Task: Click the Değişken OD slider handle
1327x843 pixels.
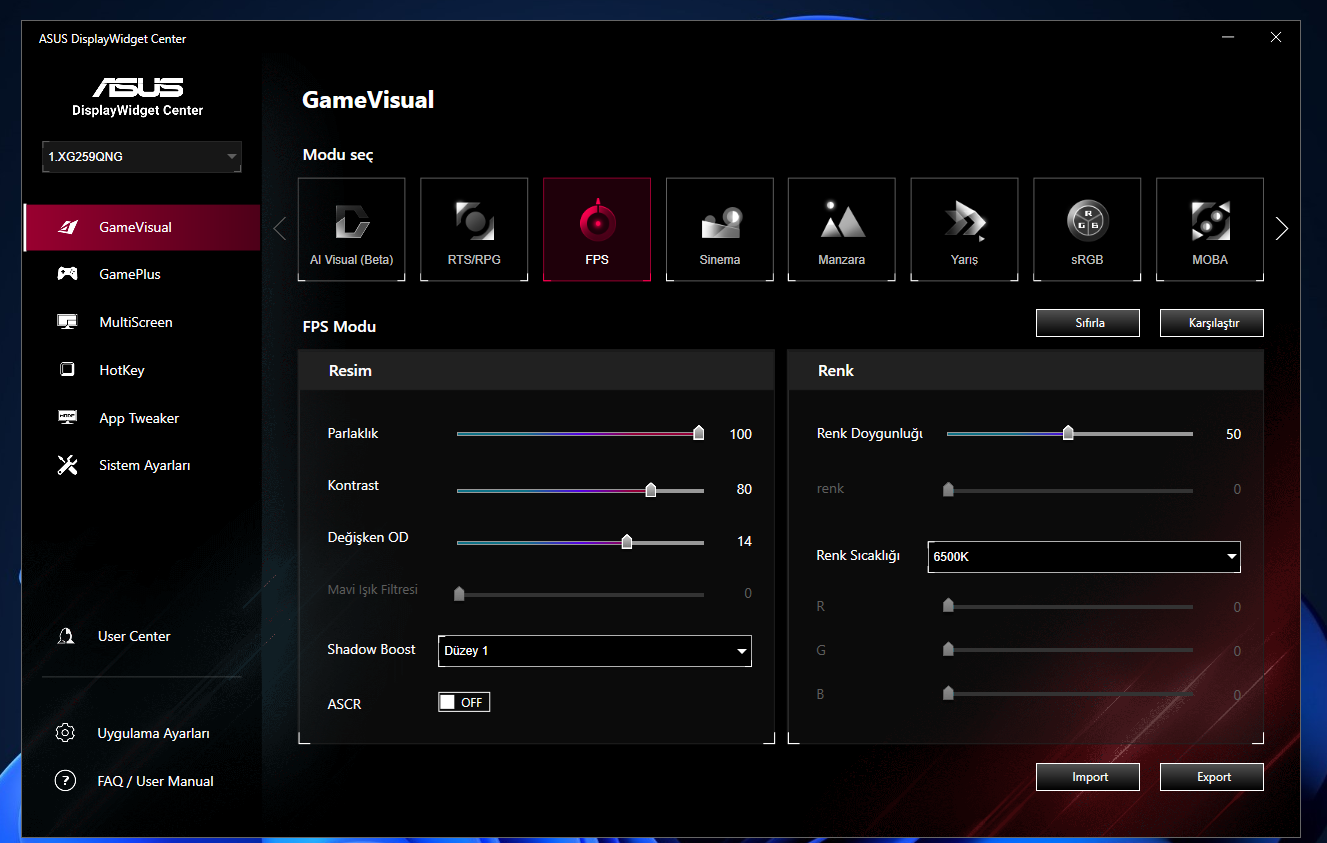Action: (627, 541)
